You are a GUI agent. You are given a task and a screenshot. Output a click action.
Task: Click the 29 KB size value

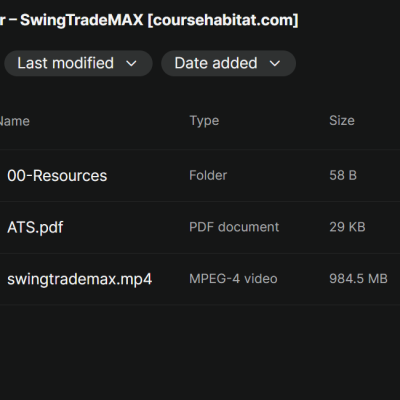[x=347, y=227]
